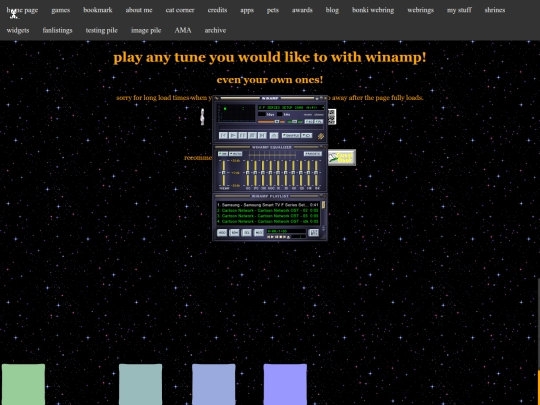Open playlist REM menu button
This screenshot has width=540, height=405.
(x=234, y=232)
